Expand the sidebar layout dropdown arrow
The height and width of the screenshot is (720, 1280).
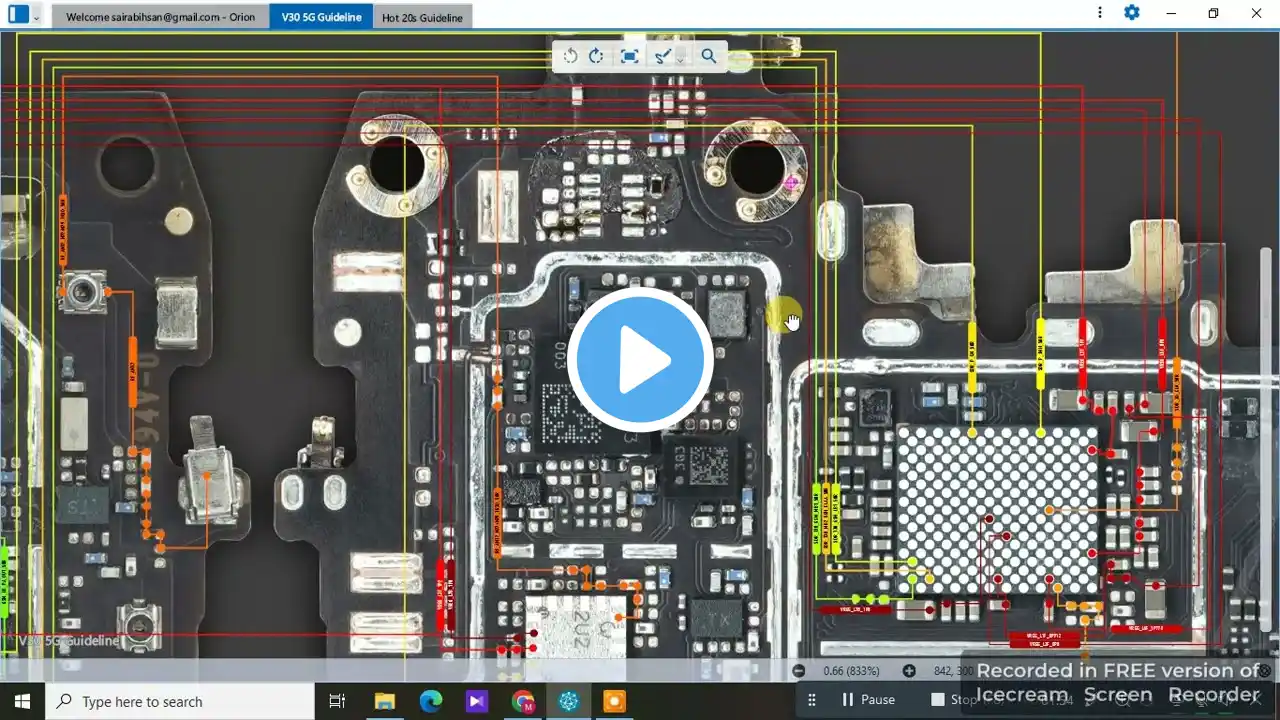(37, 16)
